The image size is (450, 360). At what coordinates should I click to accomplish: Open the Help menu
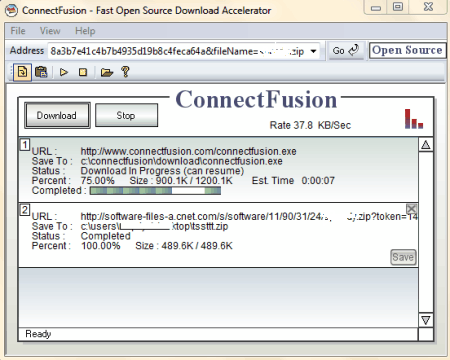(85, 31)
